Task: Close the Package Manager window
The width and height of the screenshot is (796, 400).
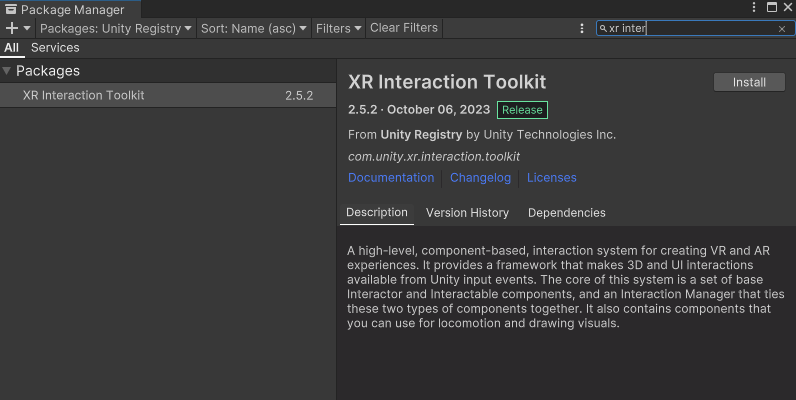Action: point(788,7)
